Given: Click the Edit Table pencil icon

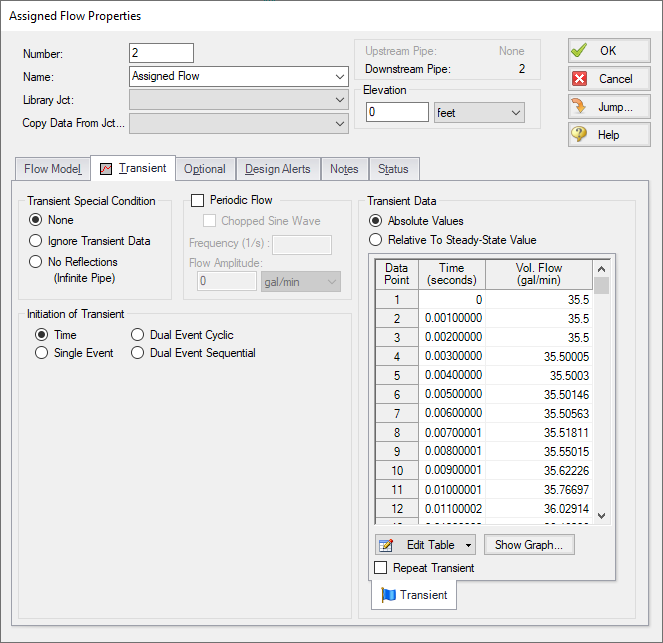Looking at the screenshot, I should (x=386, y=545).
